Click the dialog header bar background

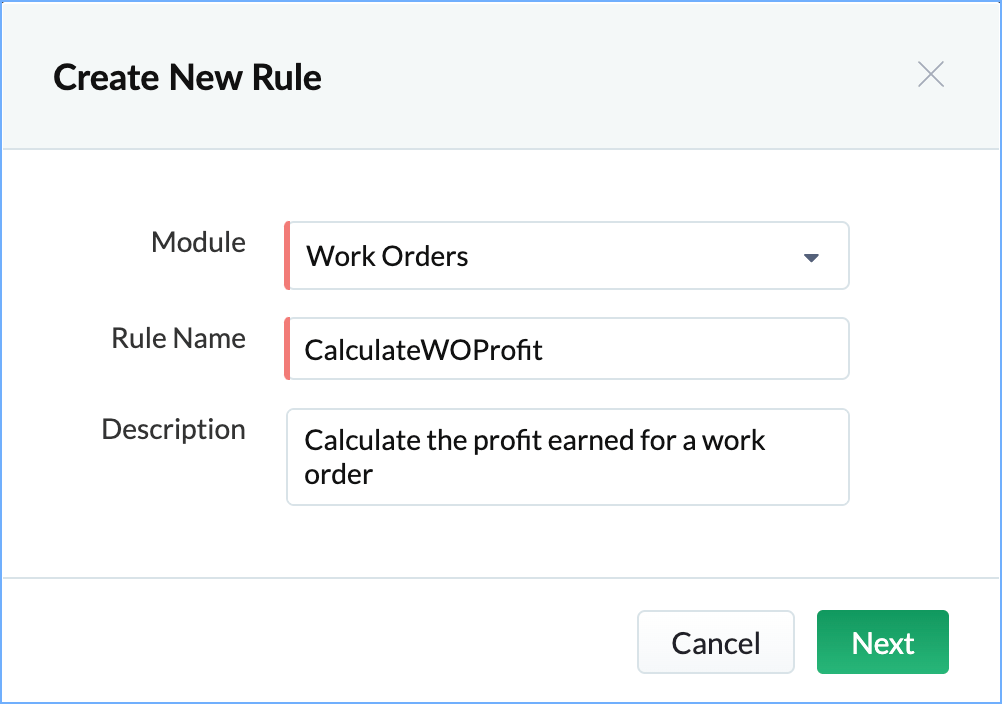click(600, 75)
